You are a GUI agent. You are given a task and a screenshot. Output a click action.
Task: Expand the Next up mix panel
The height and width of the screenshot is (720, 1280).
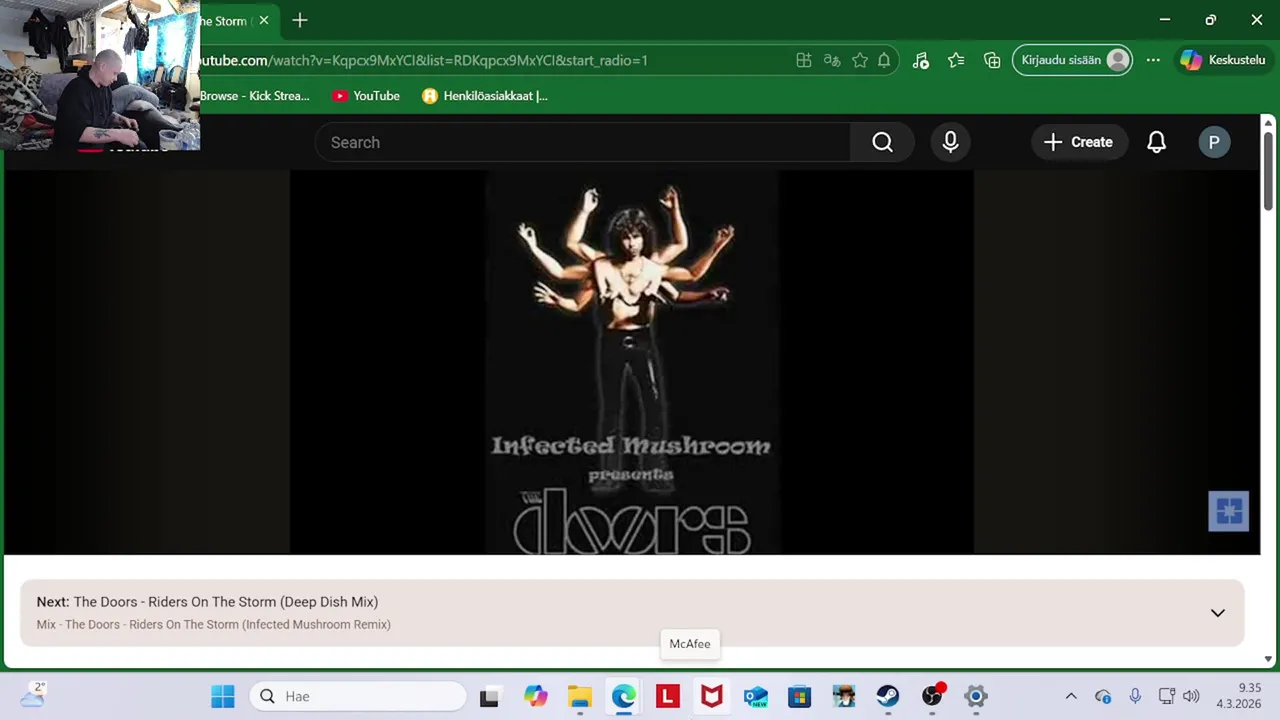pyautogui.click(x=1217, y=613)
